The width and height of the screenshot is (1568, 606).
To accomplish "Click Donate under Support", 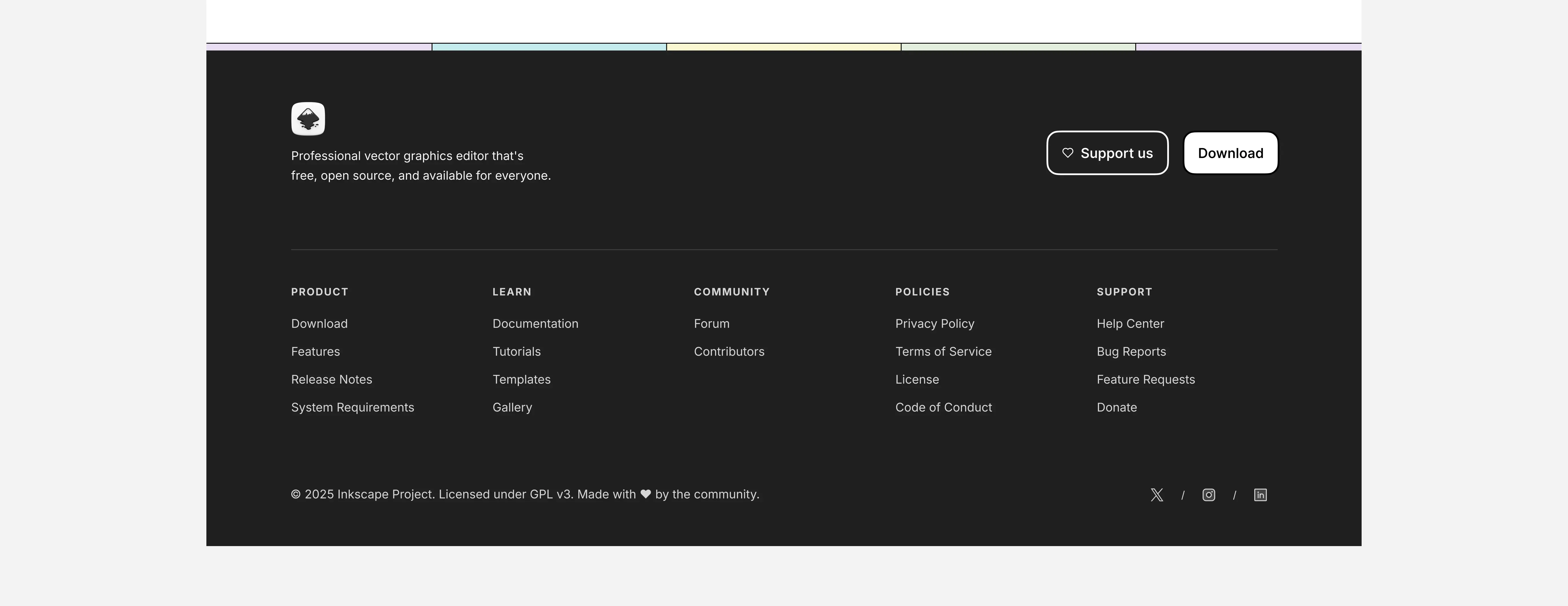I will pos(1116,408).
